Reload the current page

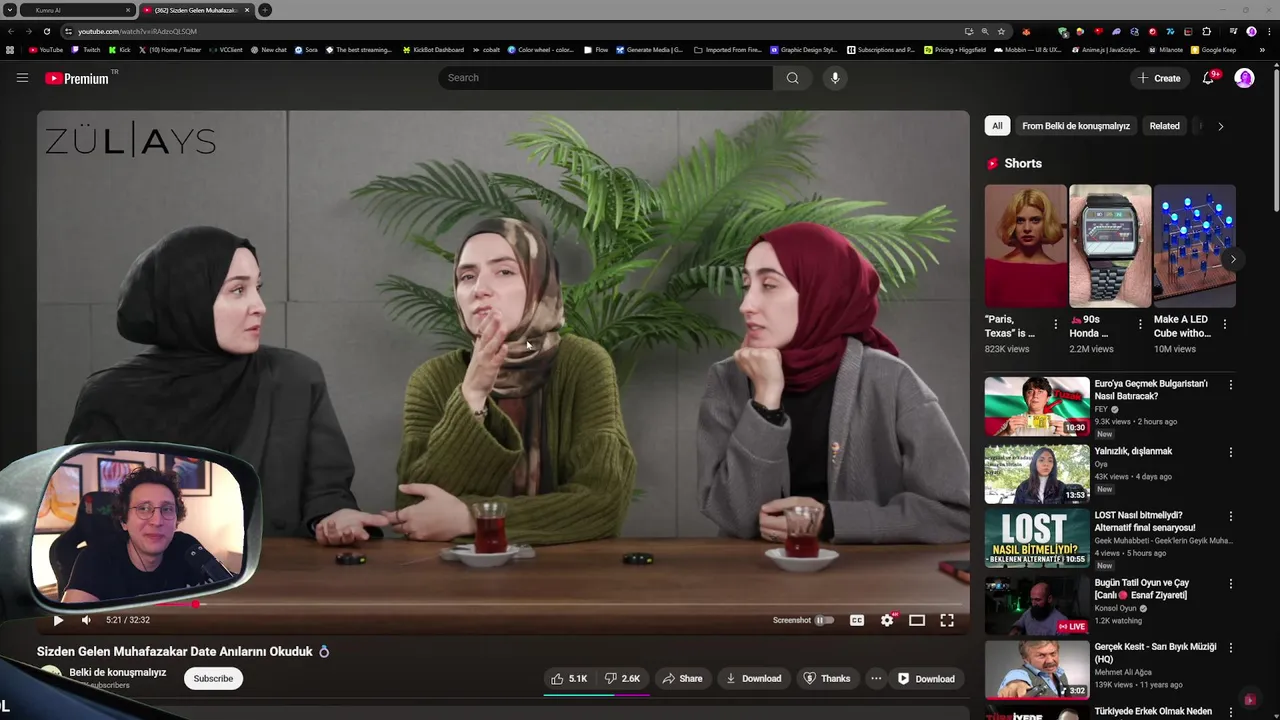(46, 31)
